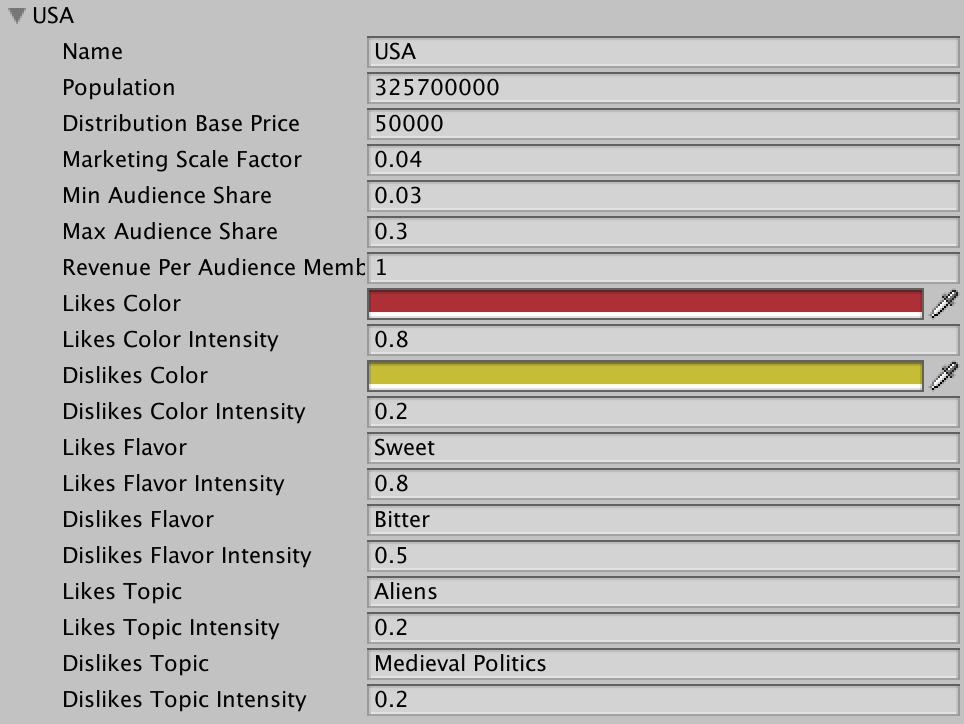Viewport: 964px width, 724px height.
Task: Click the Dislikes Flavor field showing Bitter
Action: coord(663,520)
